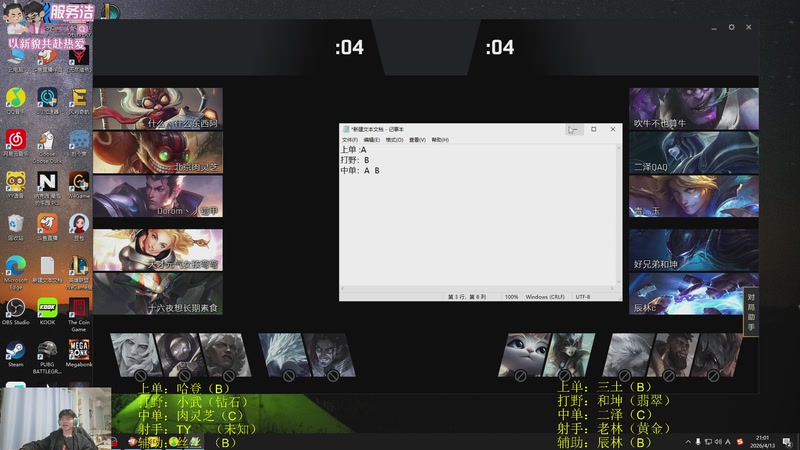Open the game client settings gear icon
Screen dimensions: 800x450
[x=732, y=27]
